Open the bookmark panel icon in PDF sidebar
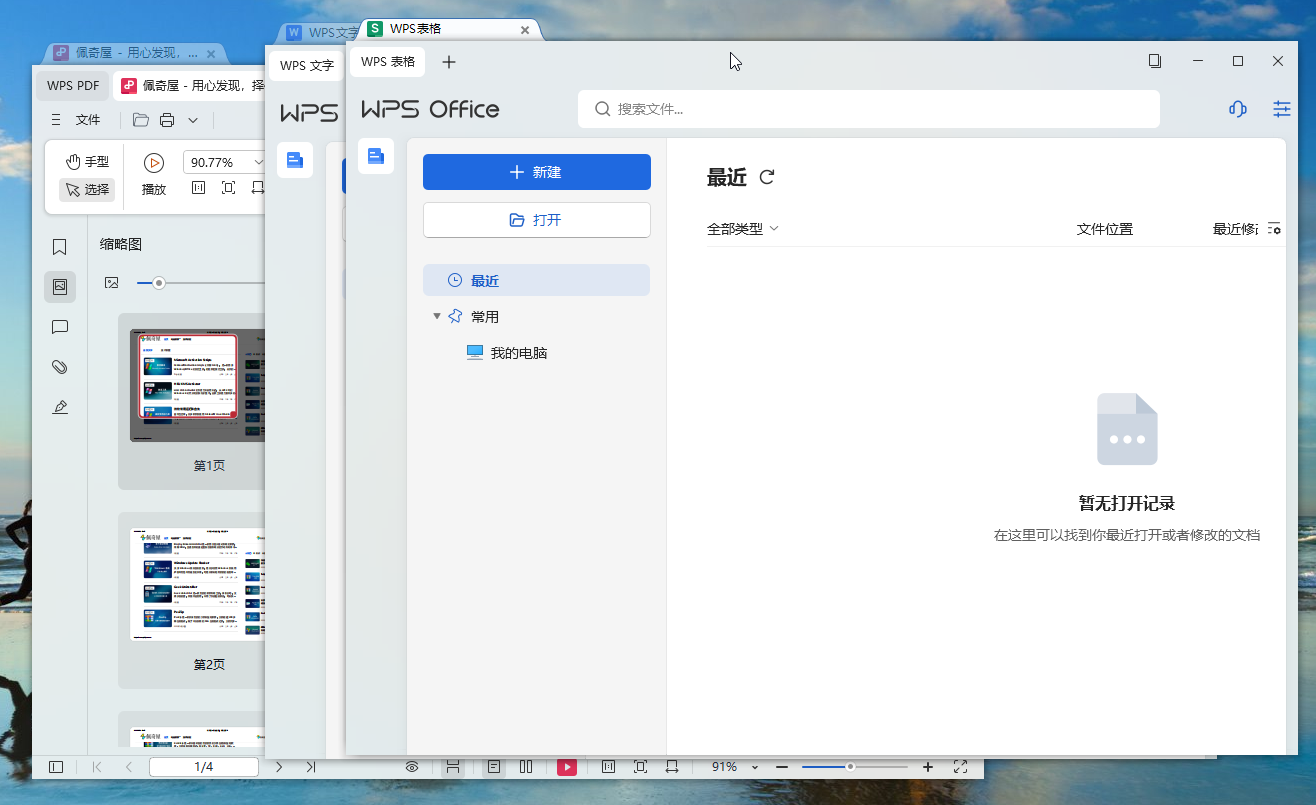The width and height of the screenshot is (1316, 805). (x=60, y=247)
